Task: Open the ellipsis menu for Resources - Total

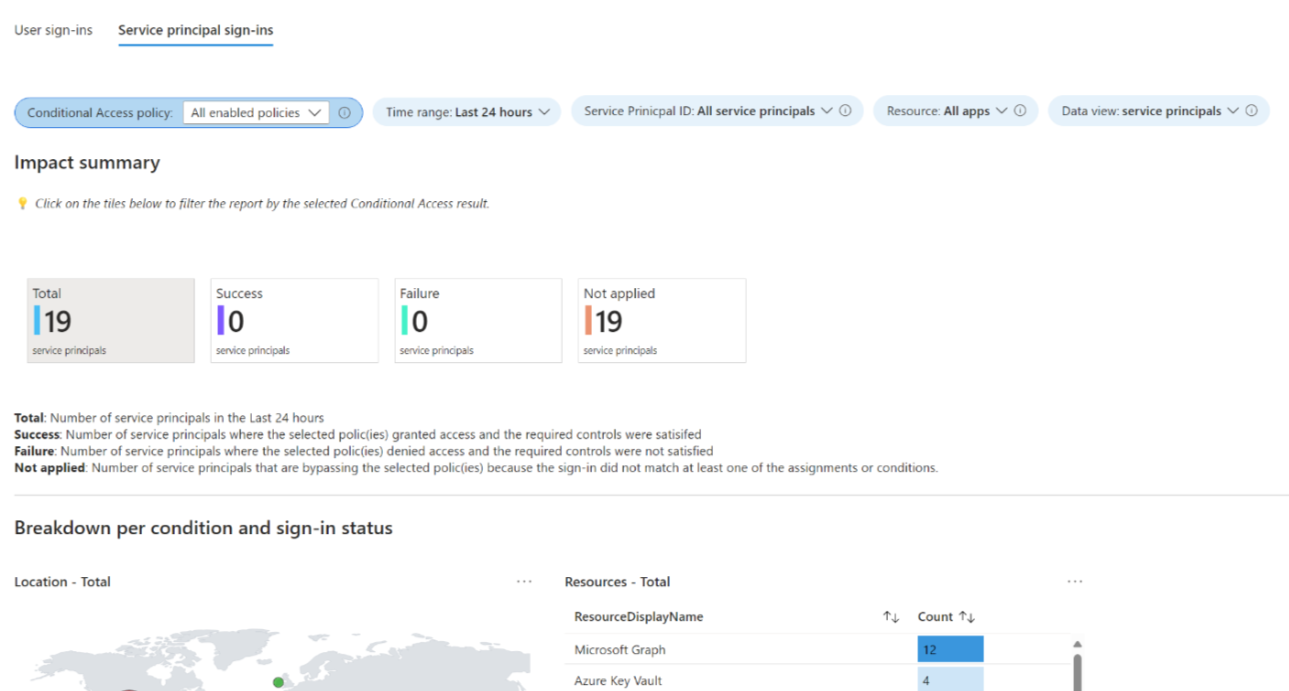Action: click(1074, 580)
